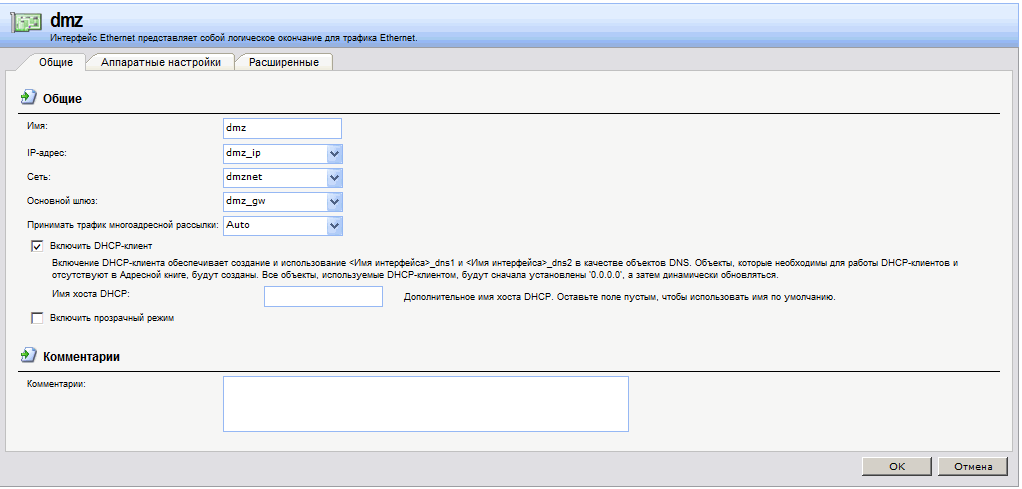This screenshot has width=1022, height=489.
Task: Switch to the Общие tab
Action: [x=56, y=63]
